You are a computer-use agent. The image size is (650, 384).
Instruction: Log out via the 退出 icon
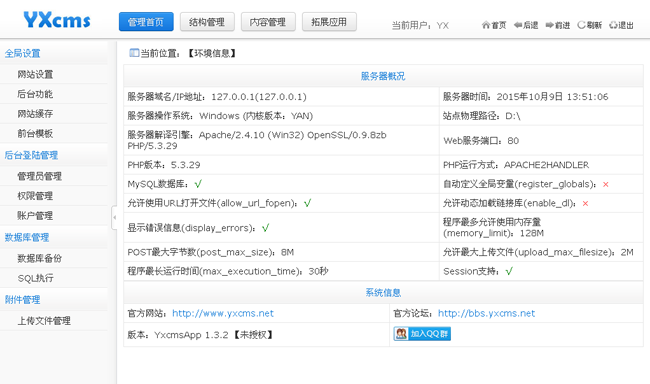[x=621, y=25]
